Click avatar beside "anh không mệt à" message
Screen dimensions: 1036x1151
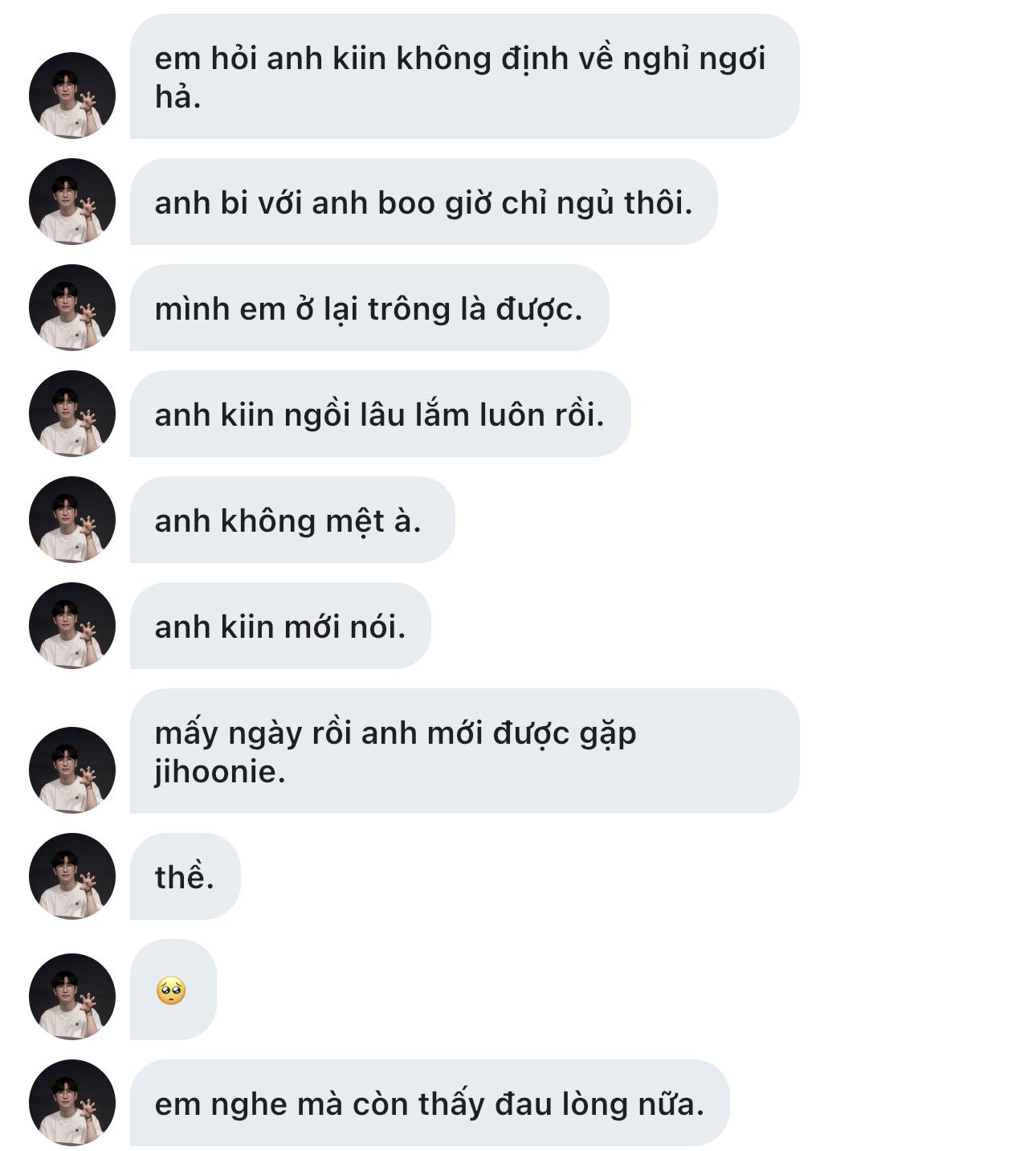[x=72, y=520]
